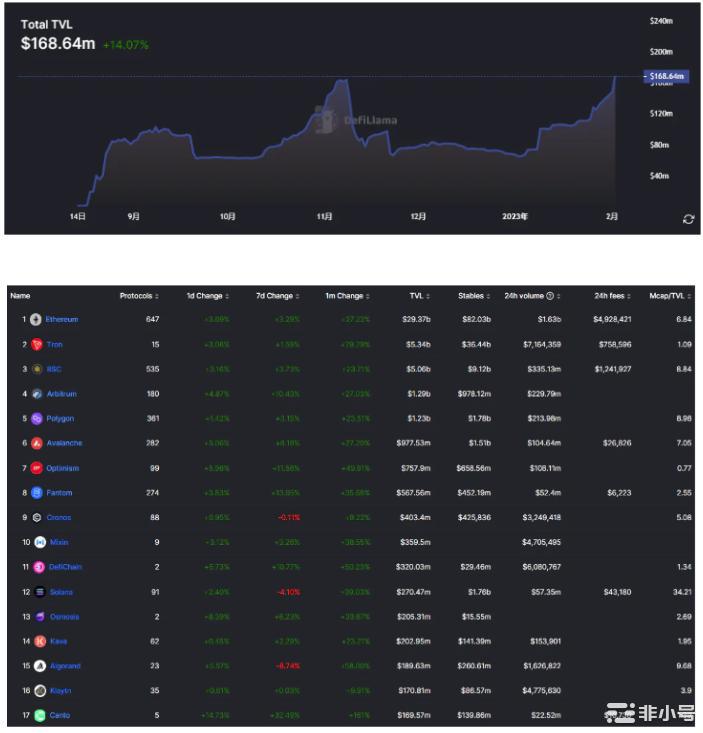Sort table by 24h fees column

[613, 296]
